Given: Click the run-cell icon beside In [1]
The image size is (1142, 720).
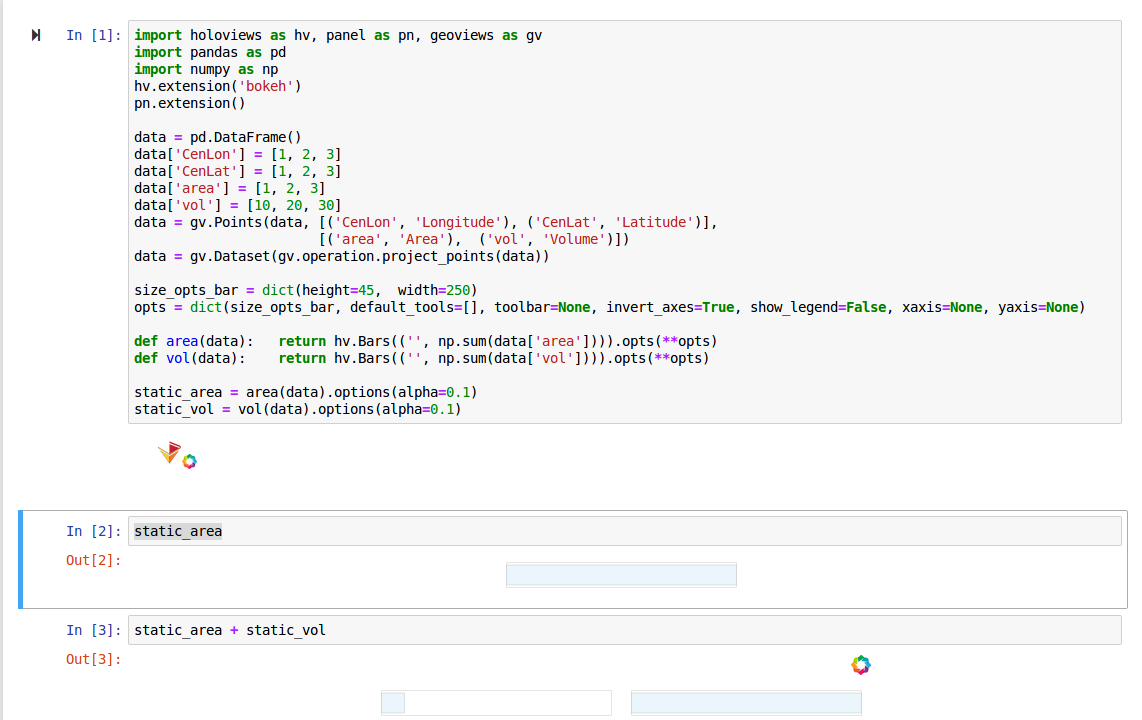Looking at the screenshot, I should click(x=36, y=35).
